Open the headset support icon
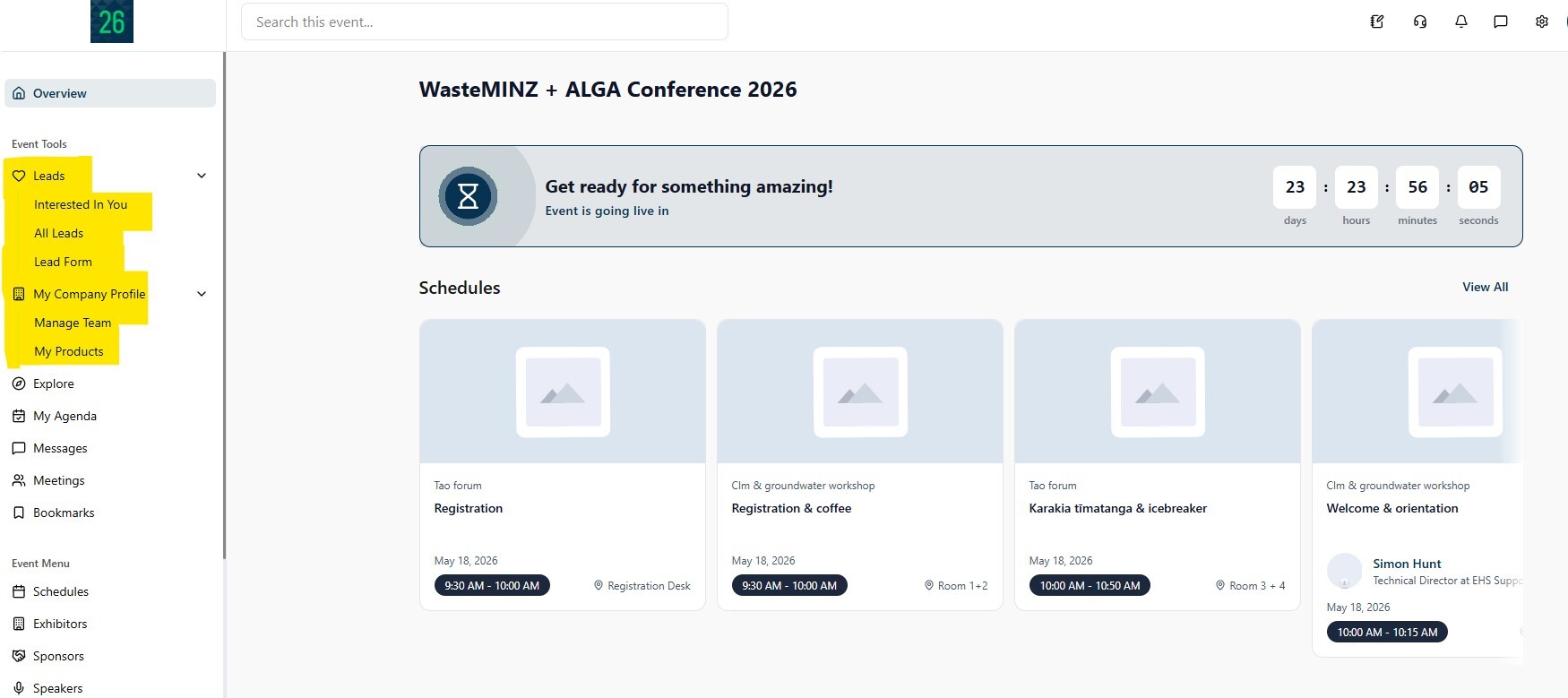The image size is (1568, 698). 1420,22
